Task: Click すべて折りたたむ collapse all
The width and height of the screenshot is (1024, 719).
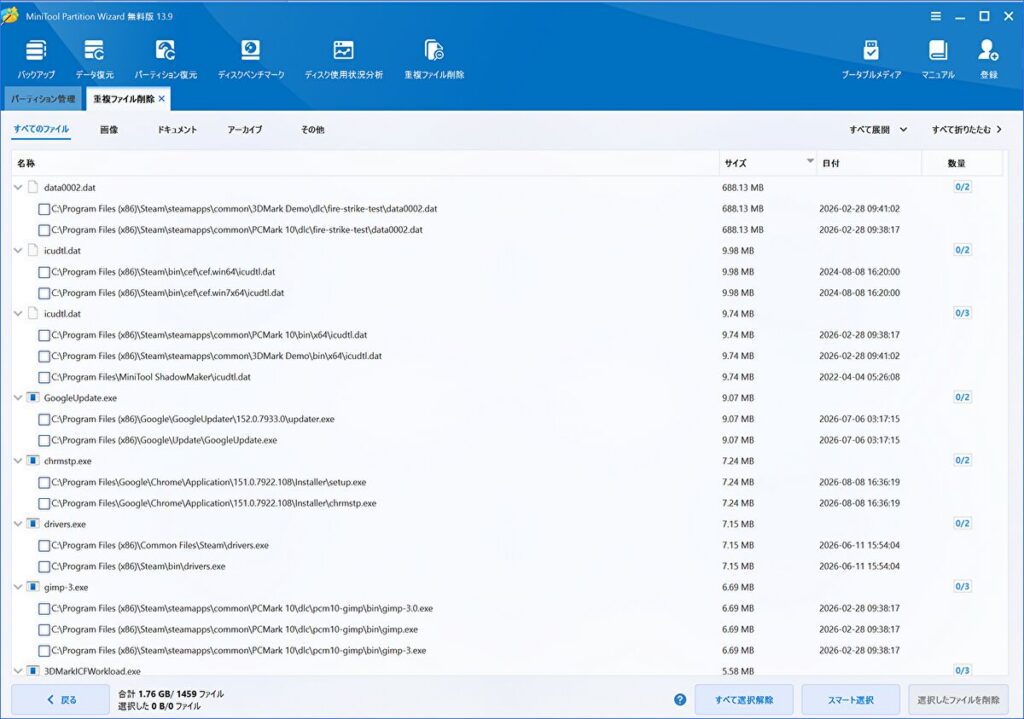Action: click(967, 129)
